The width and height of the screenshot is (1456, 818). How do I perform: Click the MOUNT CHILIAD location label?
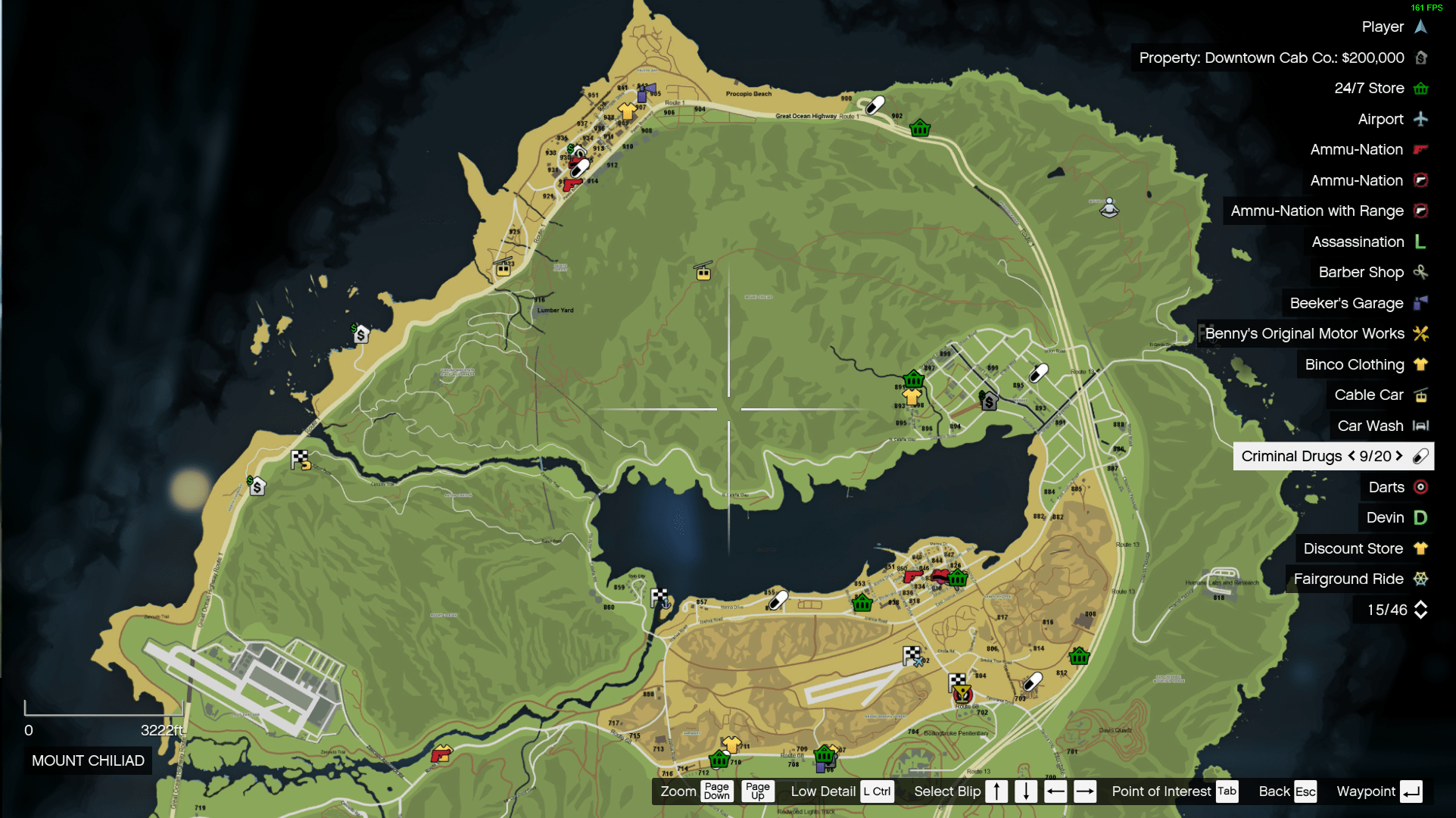[x=88, y=760]
